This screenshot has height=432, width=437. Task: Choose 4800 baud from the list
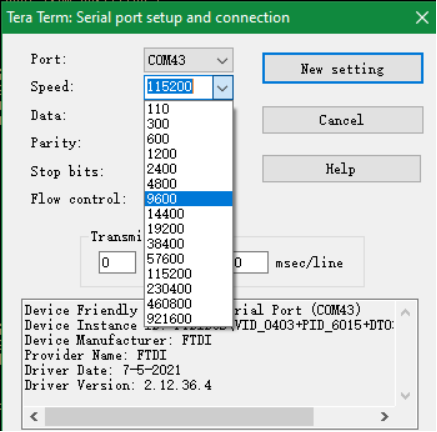(x=188, y=184)
